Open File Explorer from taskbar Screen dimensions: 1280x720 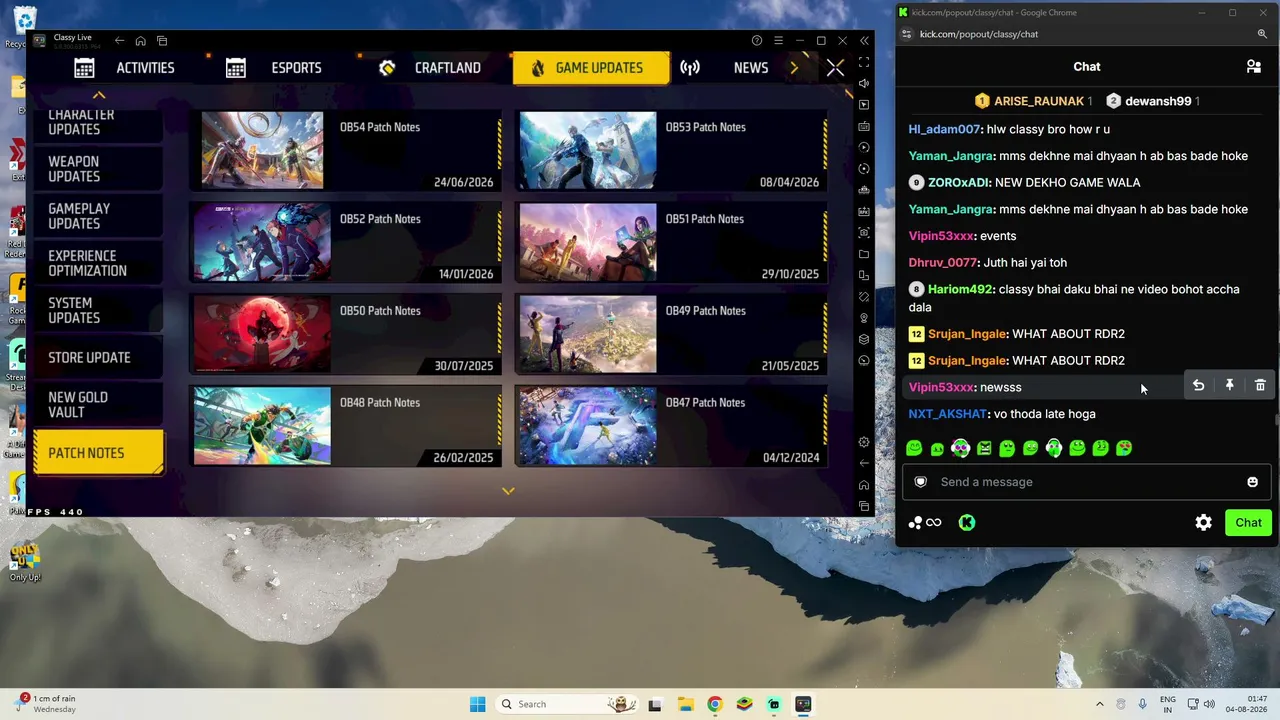[685, 704]
